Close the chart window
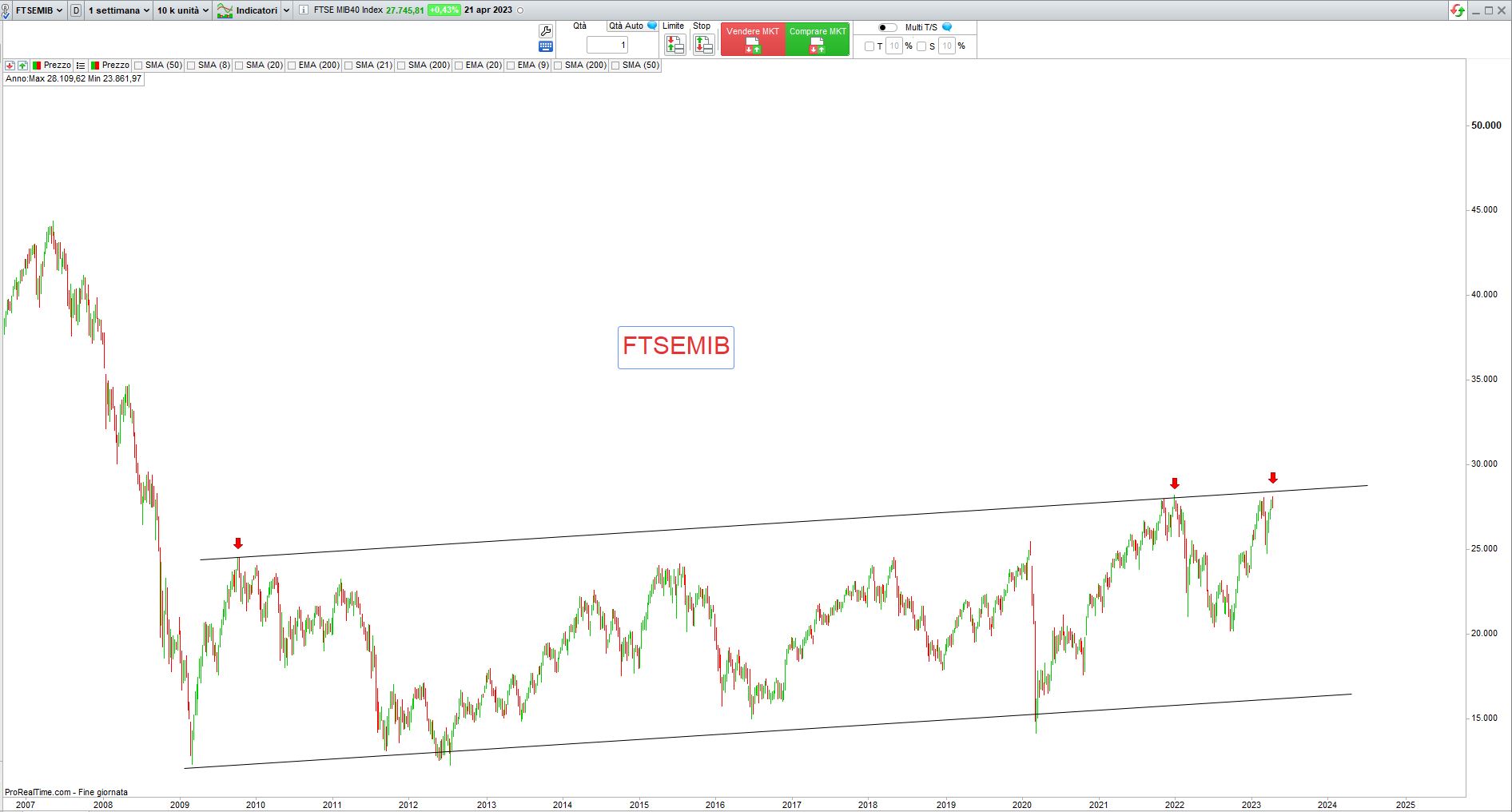 point(1501,10)
